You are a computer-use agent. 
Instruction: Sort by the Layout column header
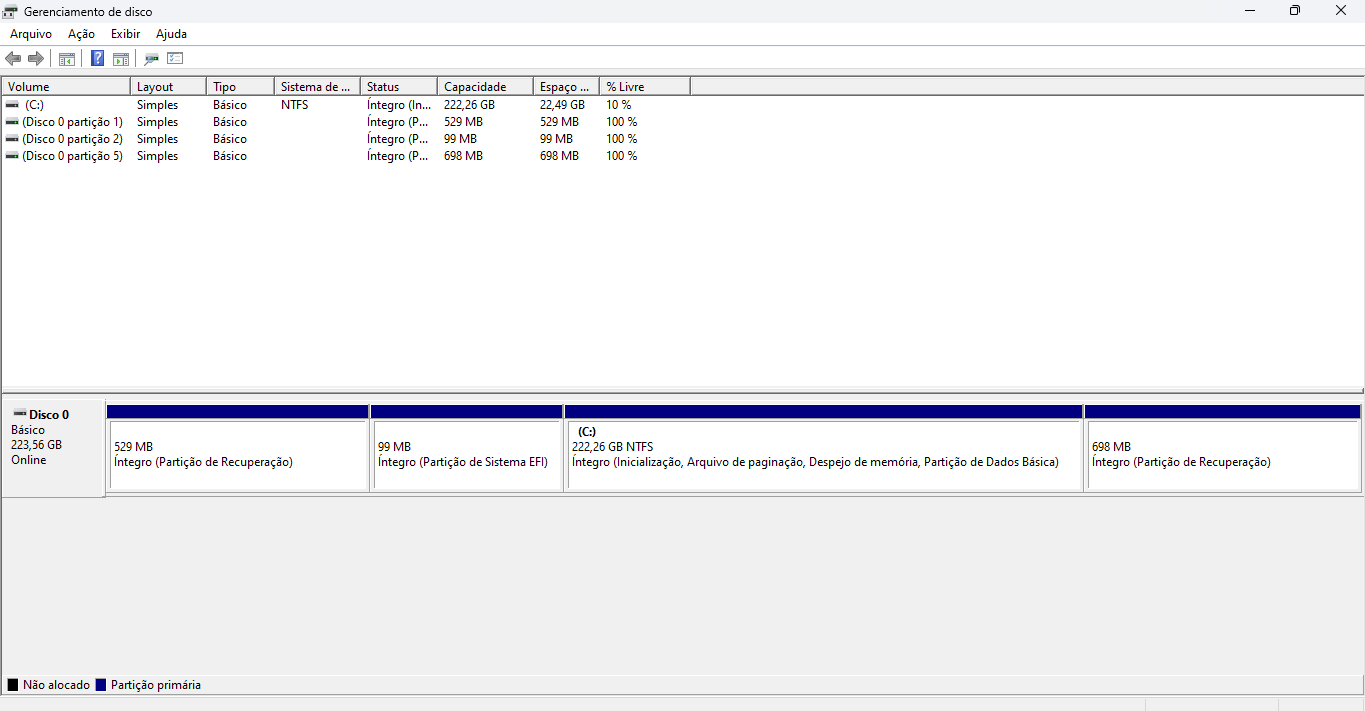(x=168, y=87)
